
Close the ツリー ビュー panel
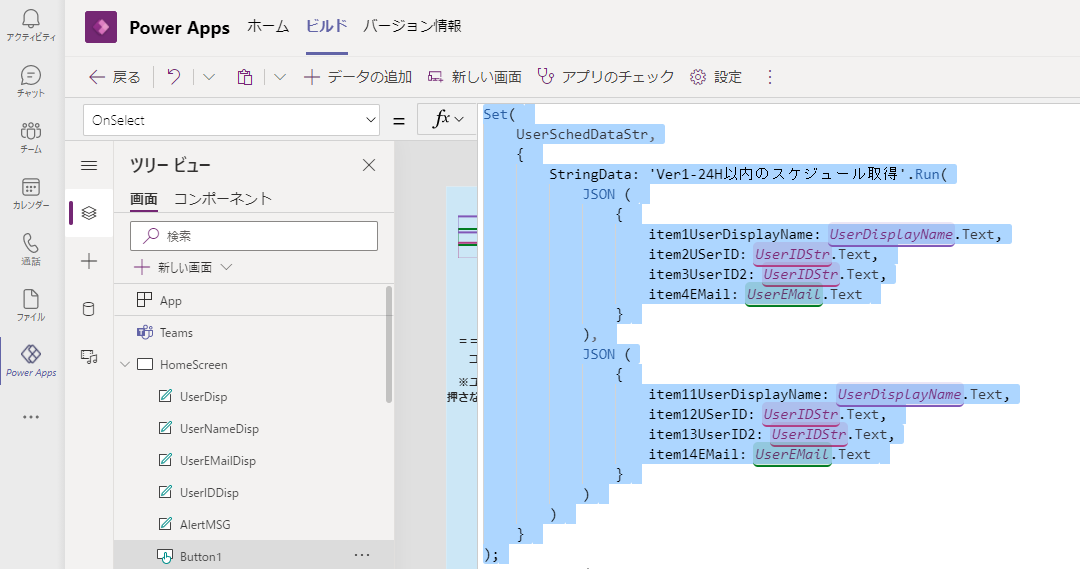pyautogui.click(x=369, y=165)
